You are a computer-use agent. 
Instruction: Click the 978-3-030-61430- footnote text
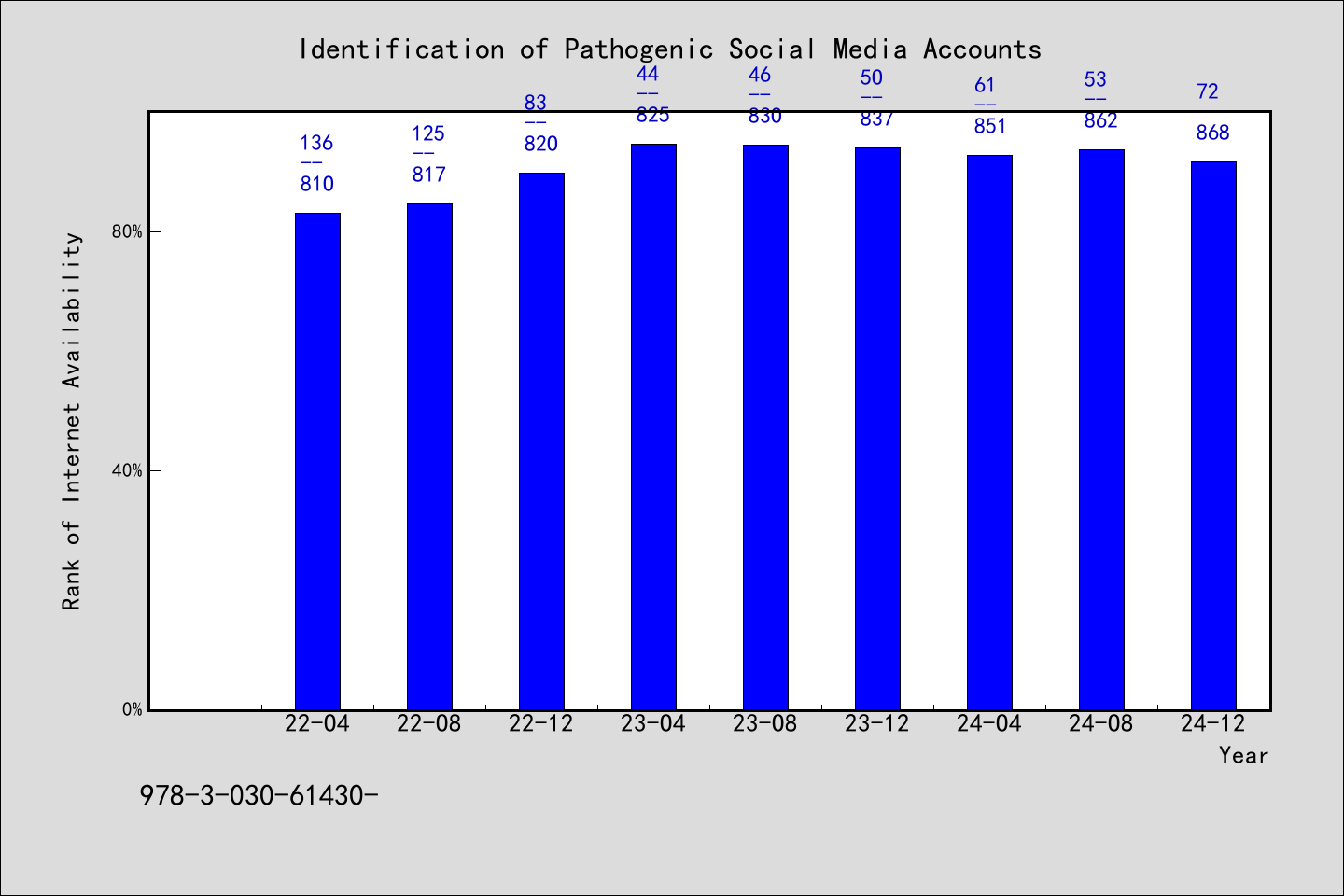(259, 795)
